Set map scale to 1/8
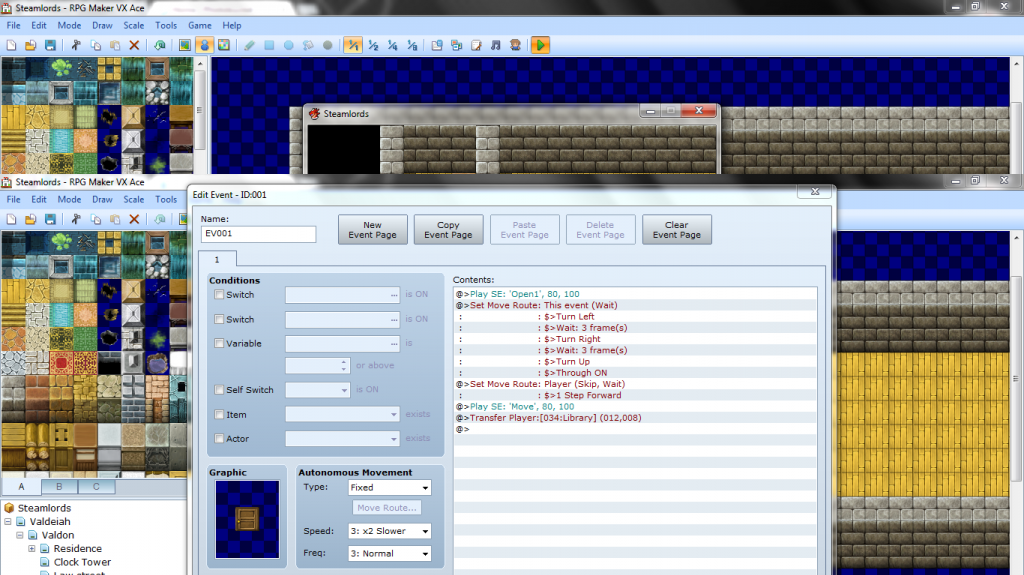The height and width of the screenshot is (575, 1024). [x=412, y=45]
